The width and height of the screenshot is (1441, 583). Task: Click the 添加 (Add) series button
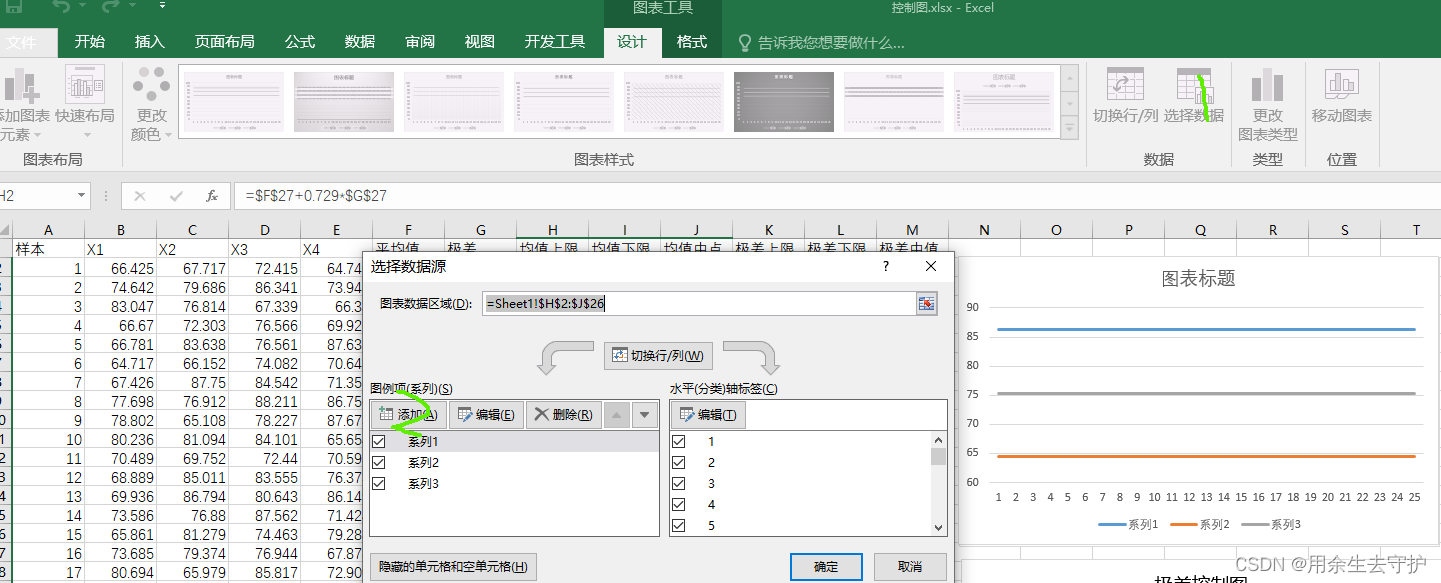408,415
